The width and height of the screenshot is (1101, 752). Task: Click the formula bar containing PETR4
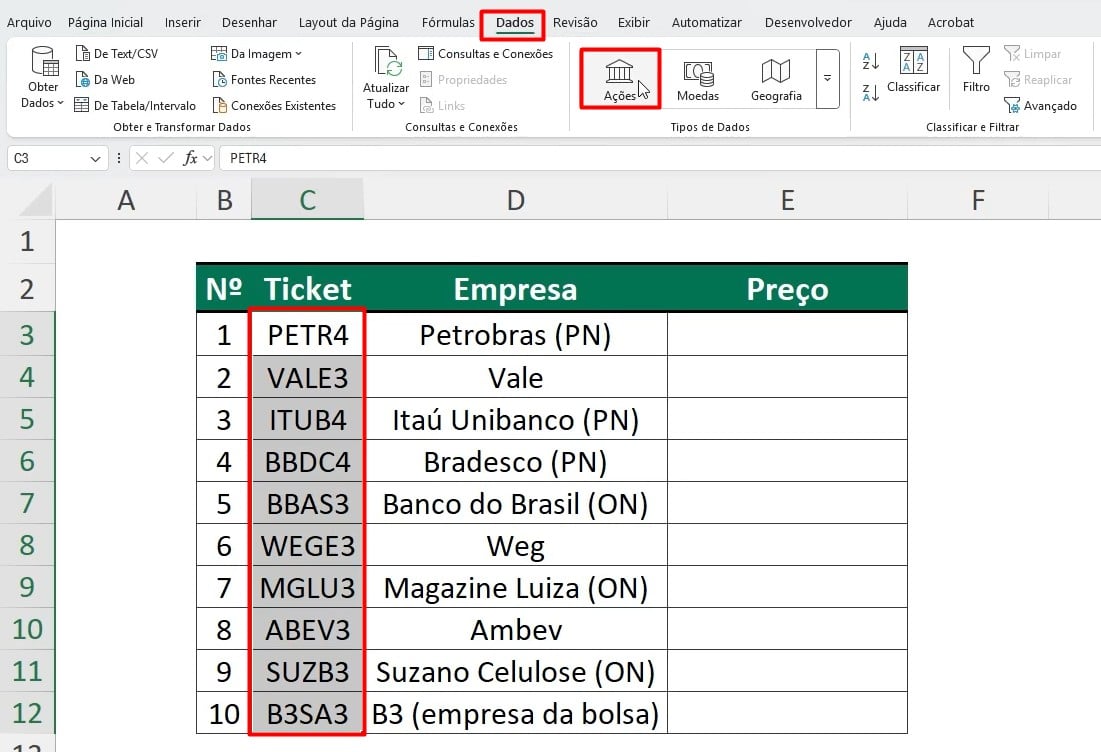point(660,158)
